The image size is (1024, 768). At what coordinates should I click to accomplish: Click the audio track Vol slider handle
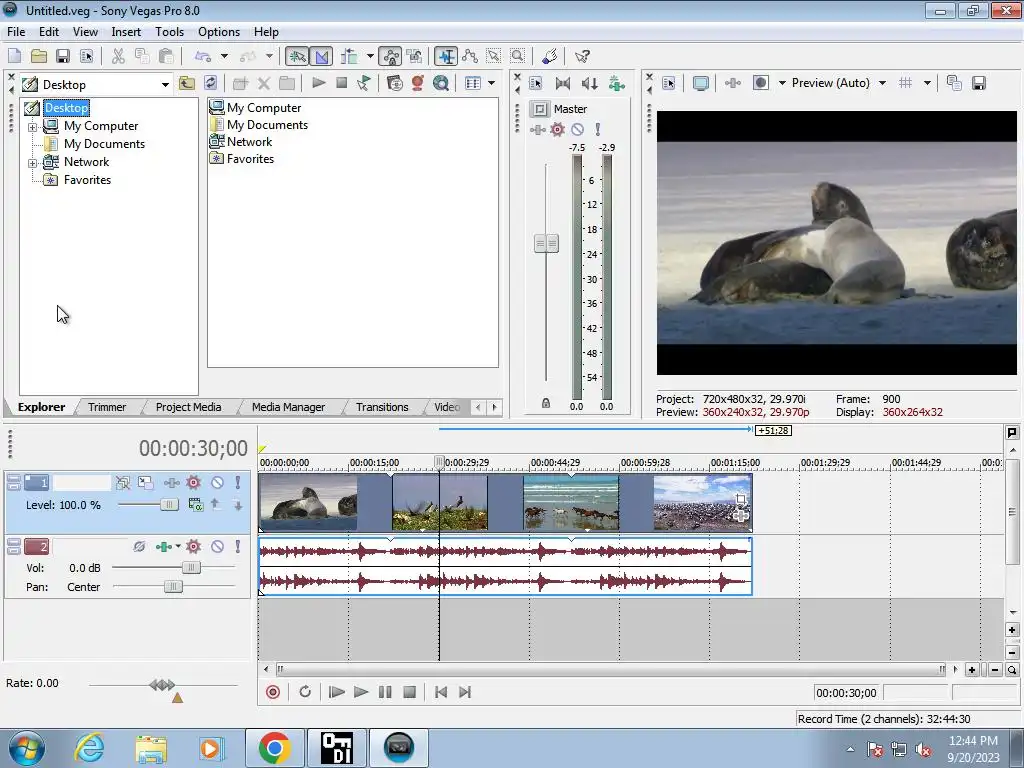[190, 567]
